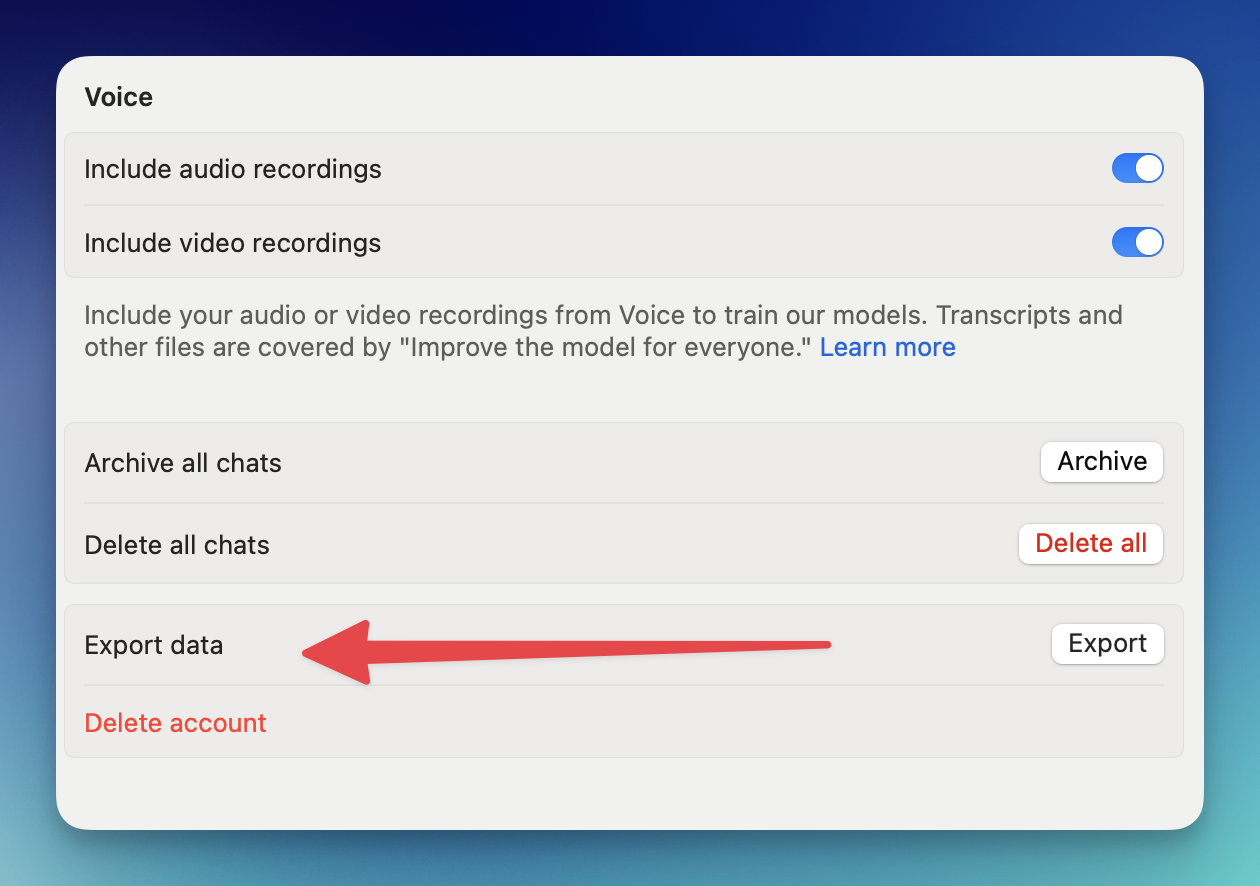Click the red Delete all chats action

pos(1090,543)
